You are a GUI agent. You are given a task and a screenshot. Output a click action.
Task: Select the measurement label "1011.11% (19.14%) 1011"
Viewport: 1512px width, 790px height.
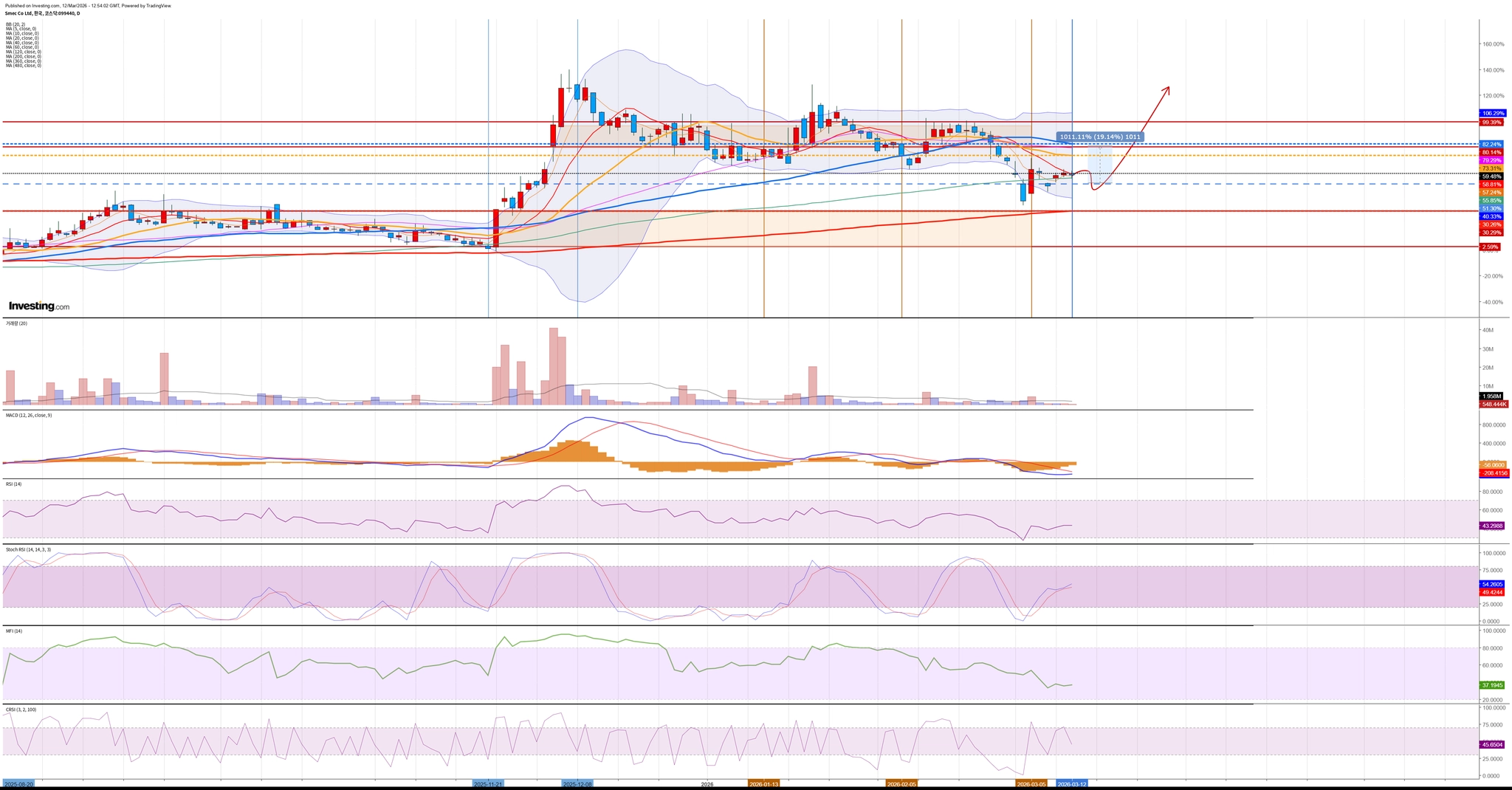tap(1100, 137)
